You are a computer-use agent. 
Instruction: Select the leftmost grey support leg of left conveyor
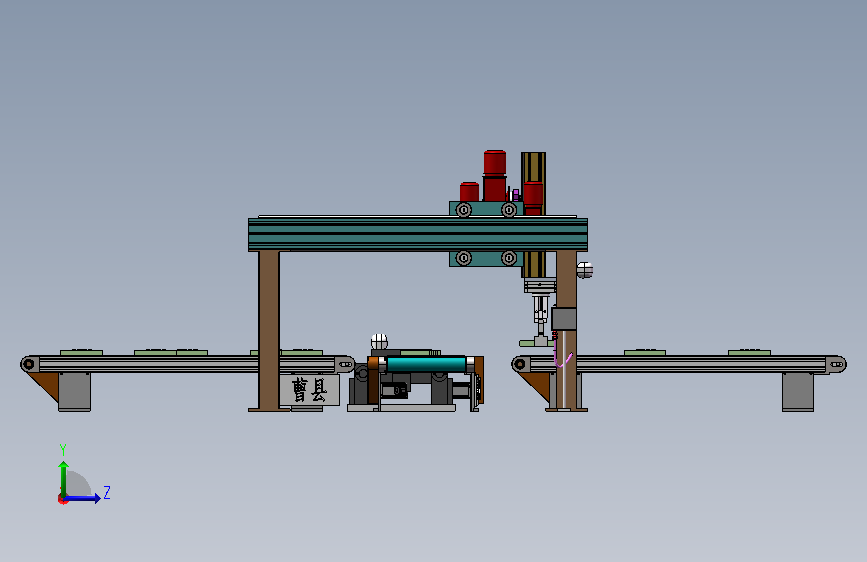click(75, 392)
